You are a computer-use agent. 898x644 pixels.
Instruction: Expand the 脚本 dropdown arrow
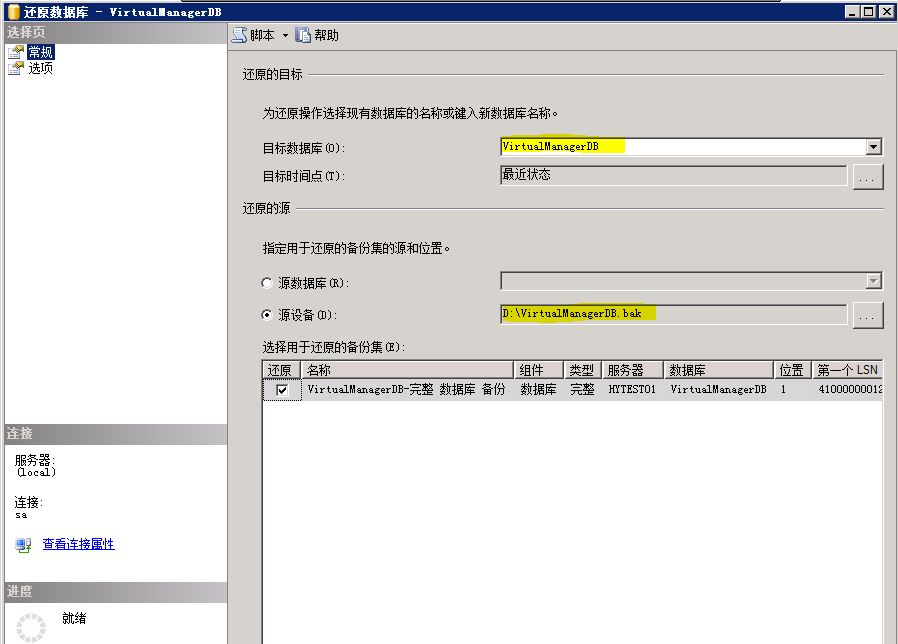click(x=285, y=35)
